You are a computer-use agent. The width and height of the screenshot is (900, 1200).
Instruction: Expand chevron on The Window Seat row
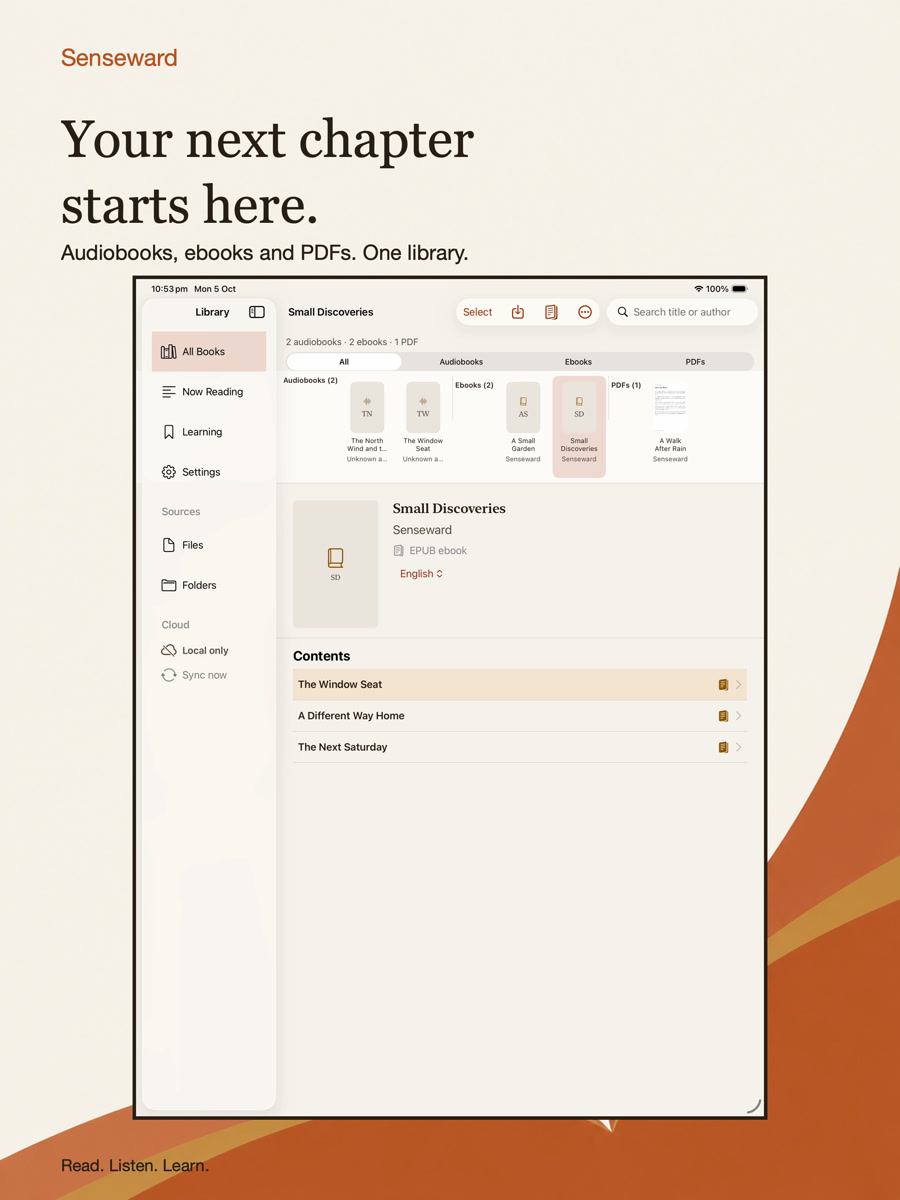coord(739,685)
